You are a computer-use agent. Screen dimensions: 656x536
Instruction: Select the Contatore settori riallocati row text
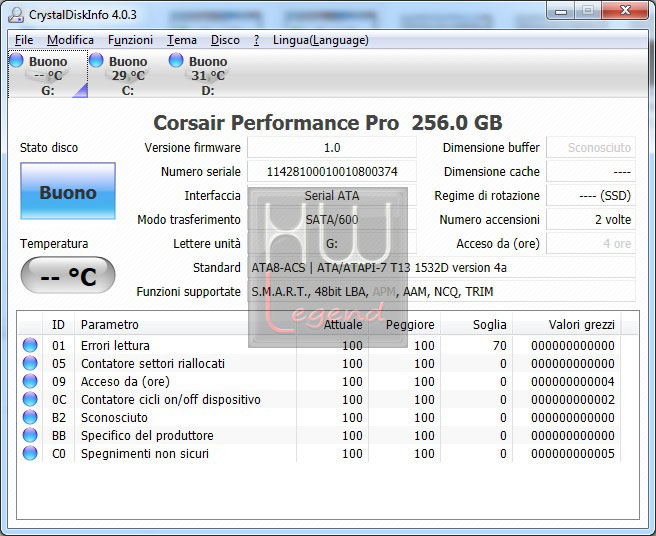pyautogui.click(x=153, y=364)
